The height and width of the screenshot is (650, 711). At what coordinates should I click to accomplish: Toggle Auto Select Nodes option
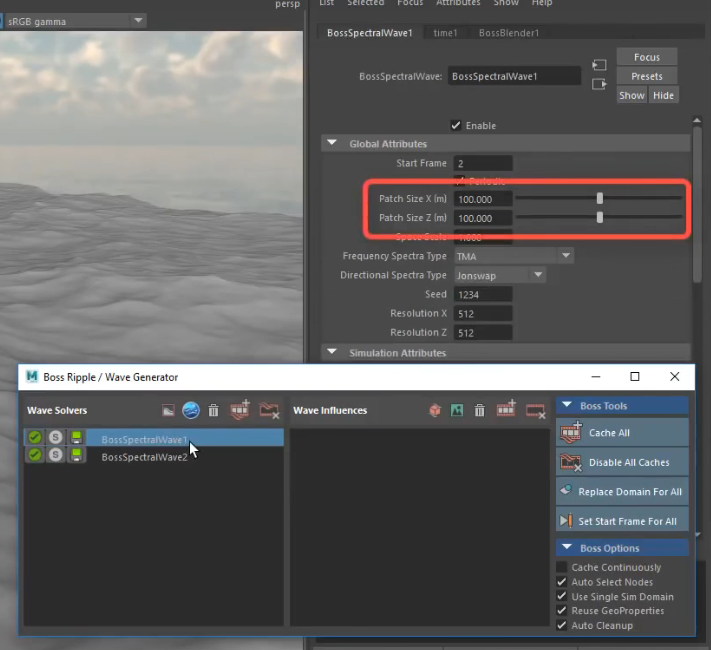[x=561, y=582]
